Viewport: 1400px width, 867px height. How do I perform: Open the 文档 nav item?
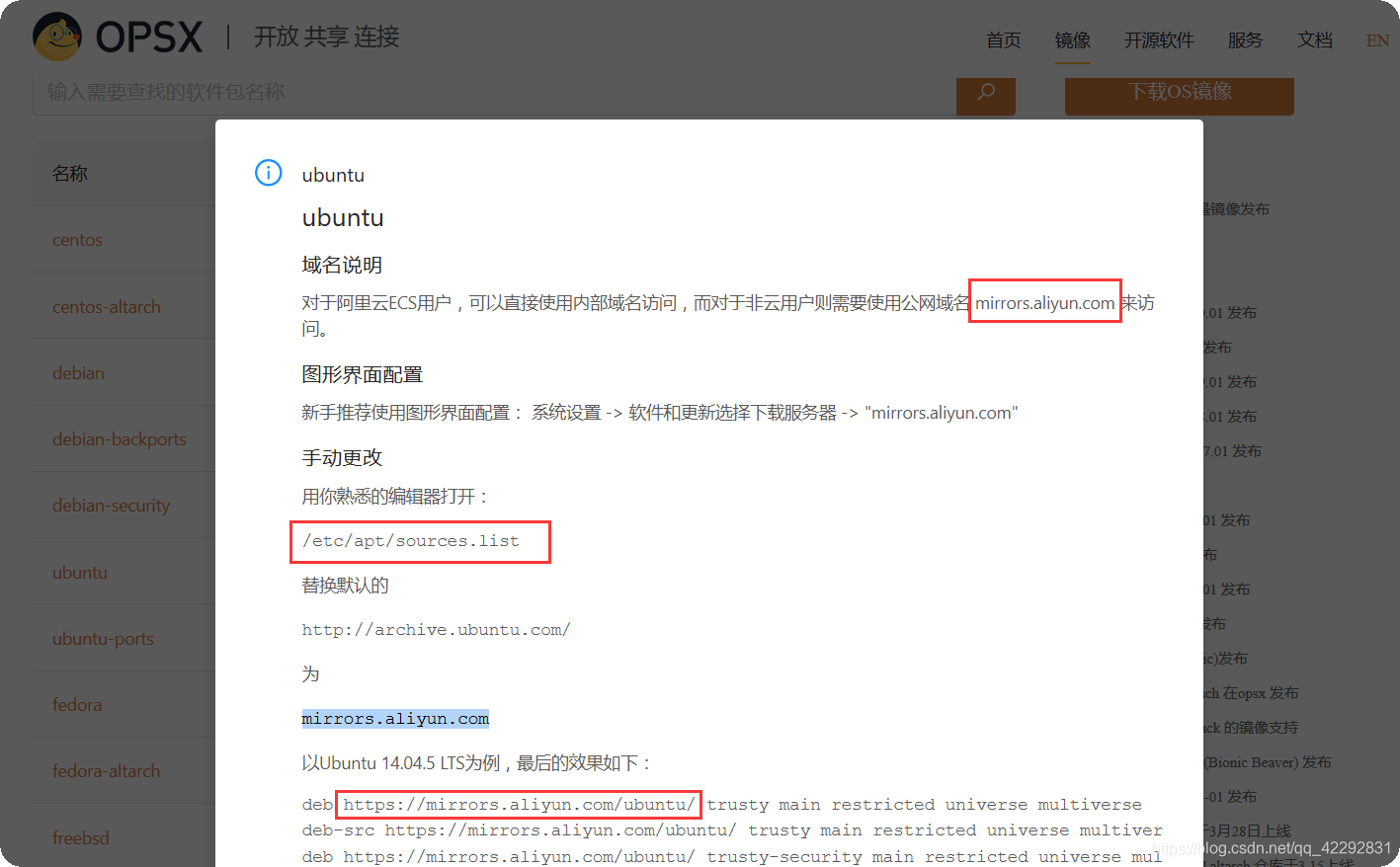click(x=1315, y=40)
